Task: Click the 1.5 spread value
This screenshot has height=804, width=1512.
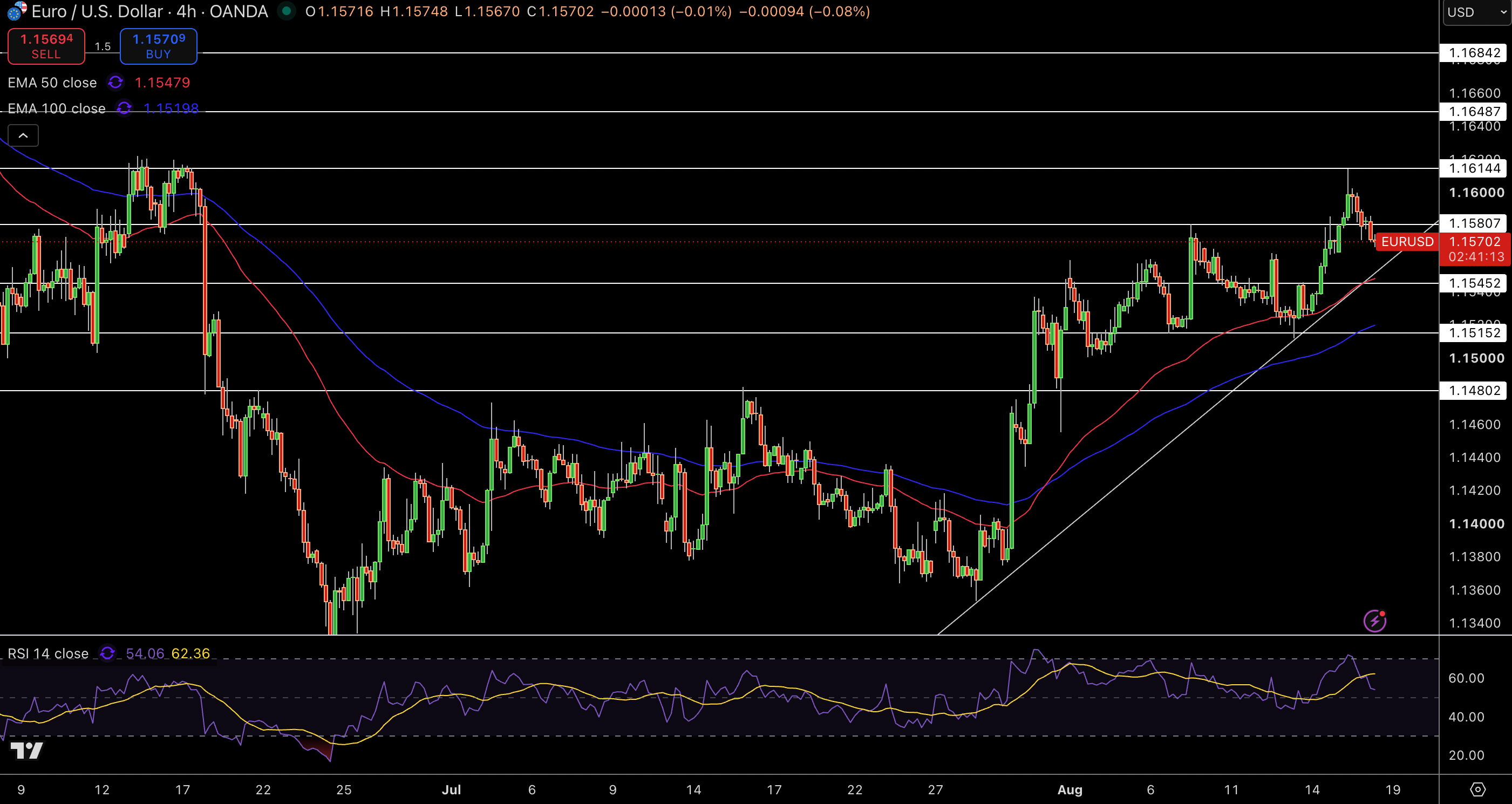Action: (103, 46)
